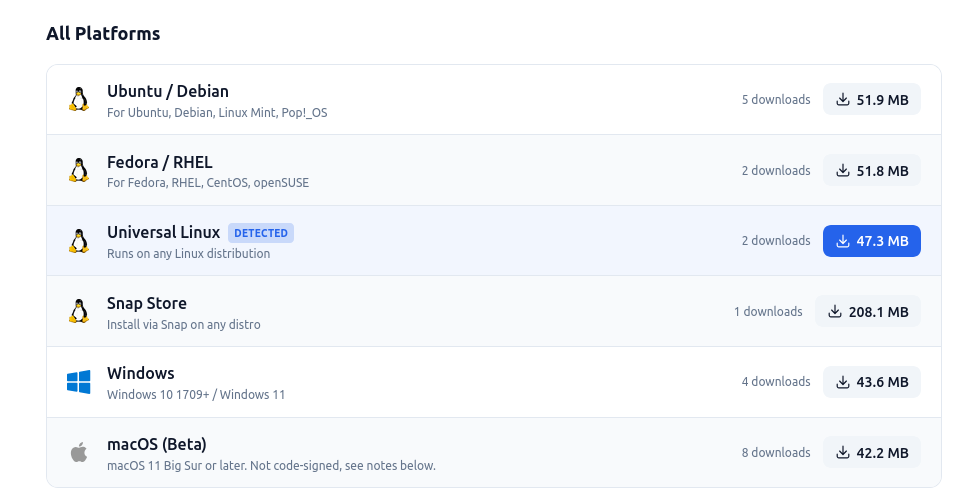
Task: Click the Windows logo icon
Action: point(79,382)
